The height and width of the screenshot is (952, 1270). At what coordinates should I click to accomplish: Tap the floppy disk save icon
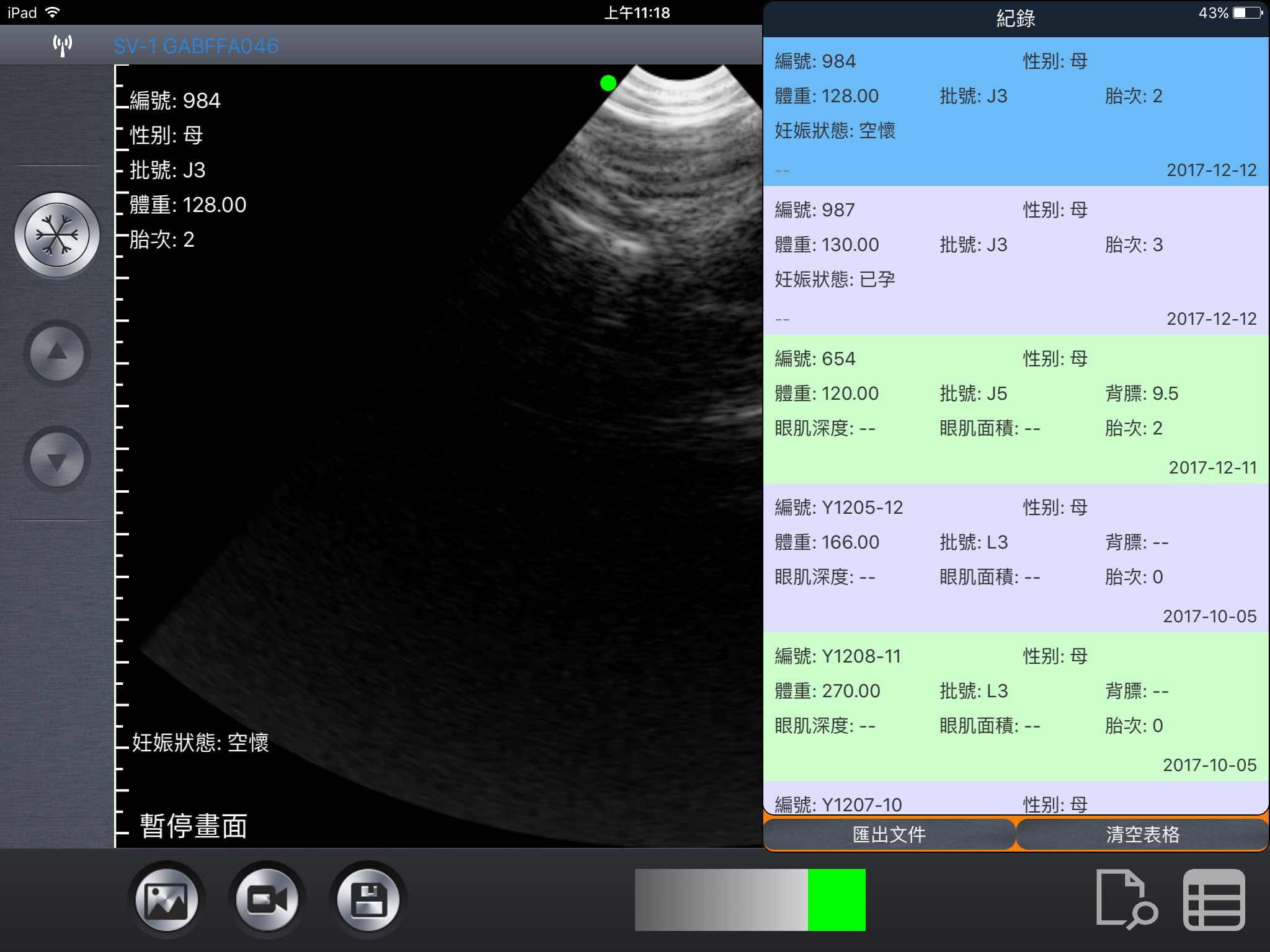[368, 899]
